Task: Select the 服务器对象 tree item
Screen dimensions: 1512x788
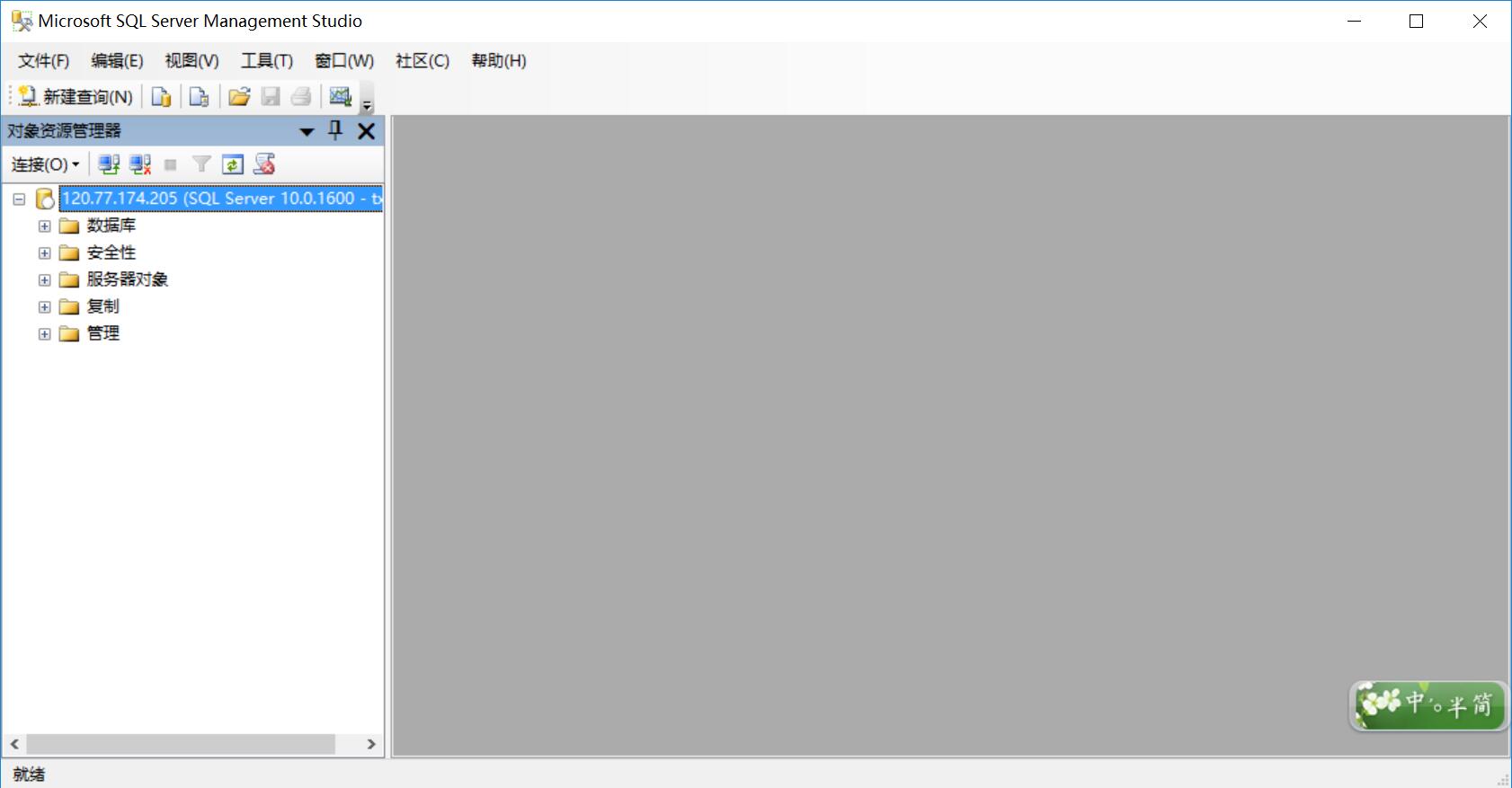Action: pyautogui.click(x=127, y=279)
